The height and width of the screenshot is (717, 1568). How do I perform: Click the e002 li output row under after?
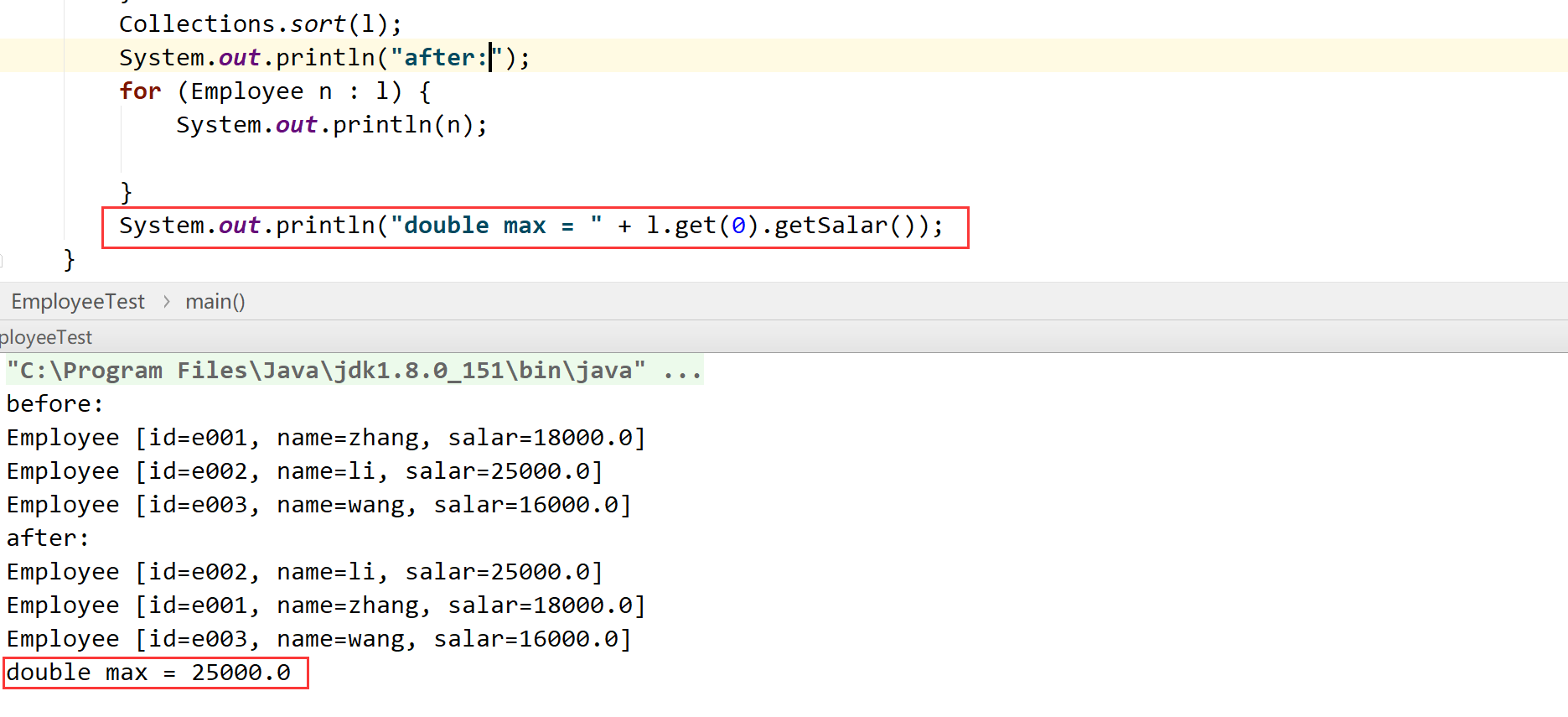click(305, 571)
